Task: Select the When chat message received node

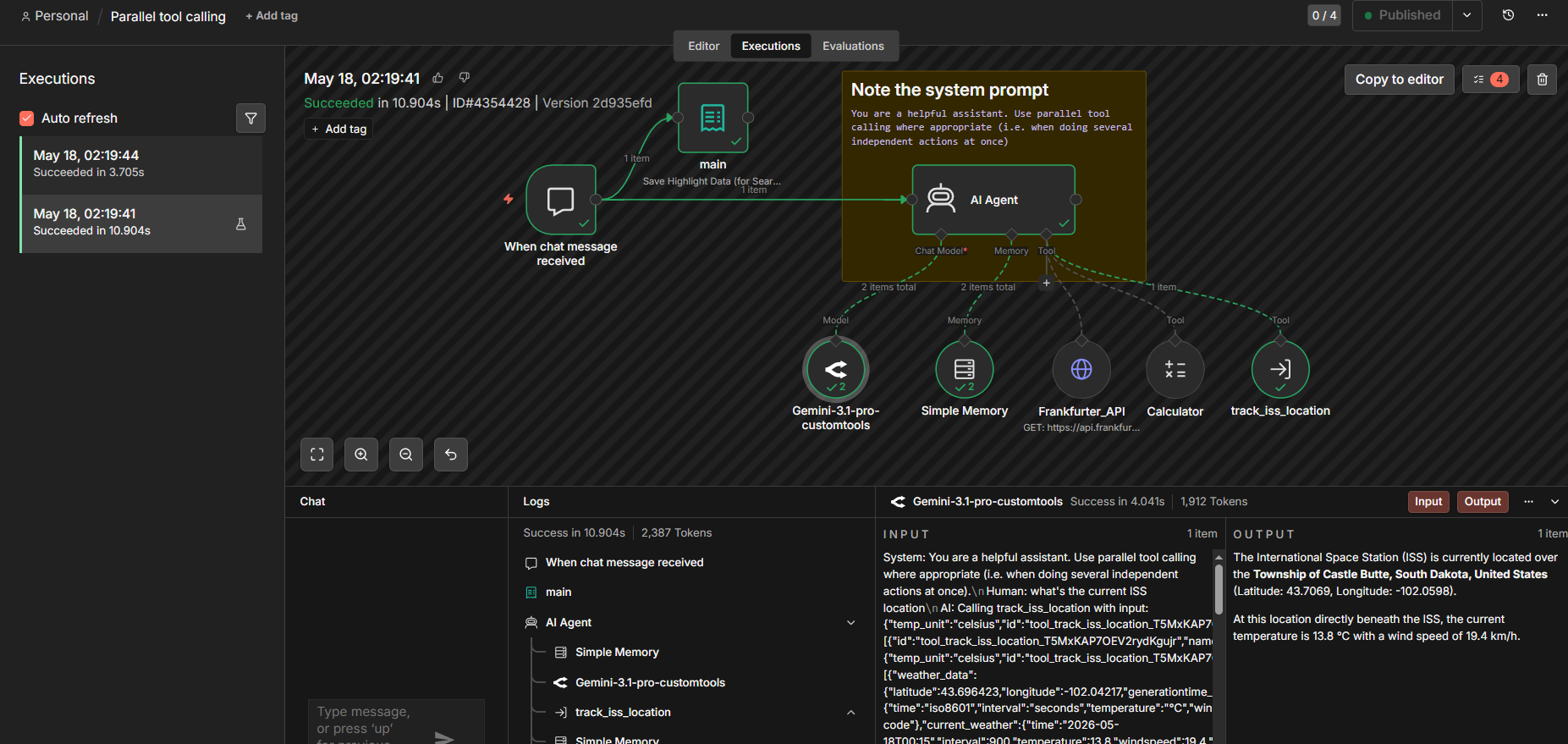Action: (560, 200)
